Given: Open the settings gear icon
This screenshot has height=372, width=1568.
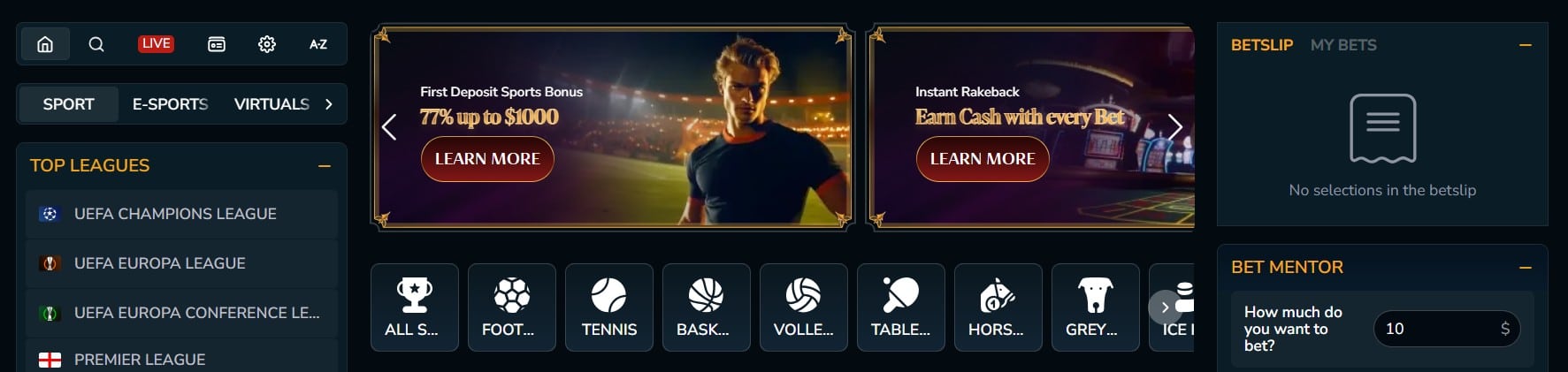Looking at the screenshot, I should [x=267, y=44].
